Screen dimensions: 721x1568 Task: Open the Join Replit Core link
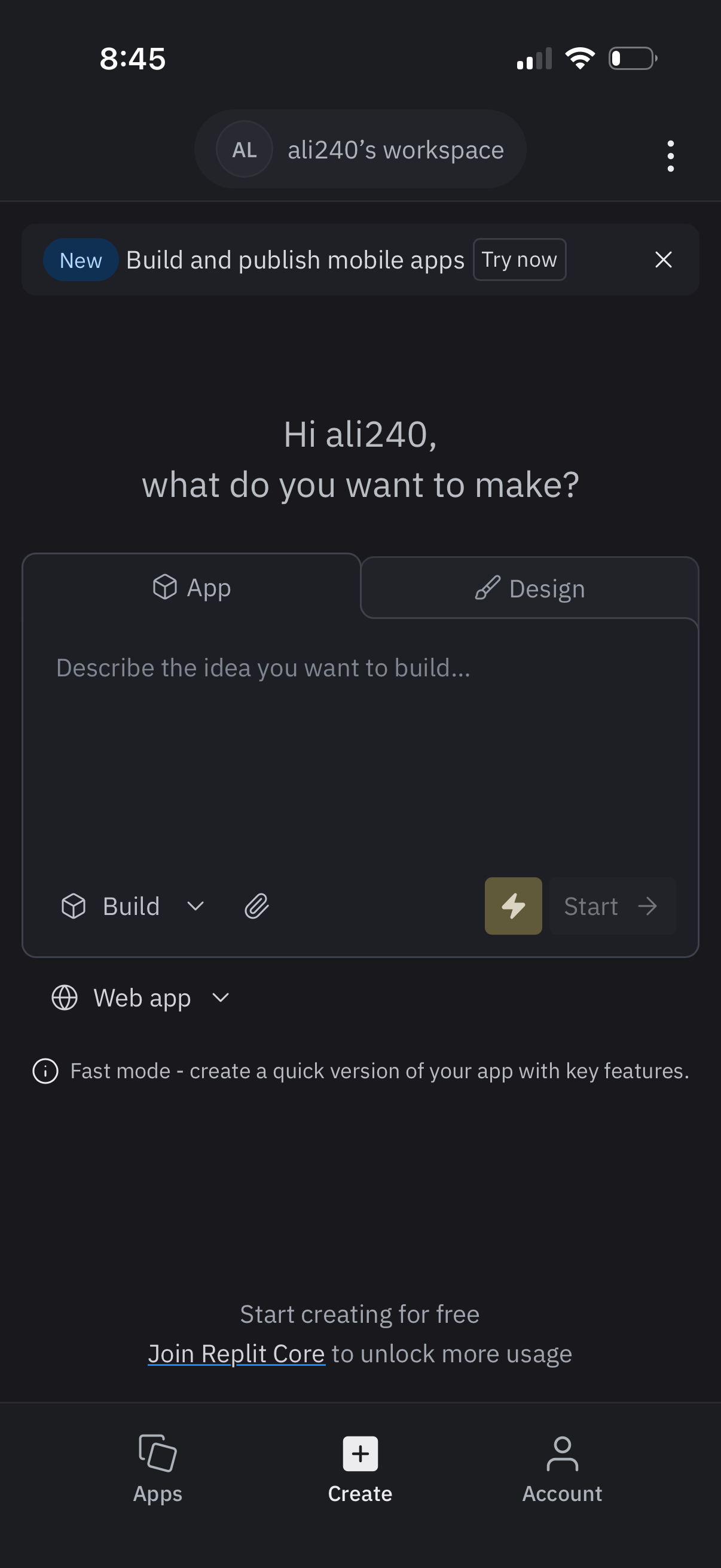coord(236,1353)
